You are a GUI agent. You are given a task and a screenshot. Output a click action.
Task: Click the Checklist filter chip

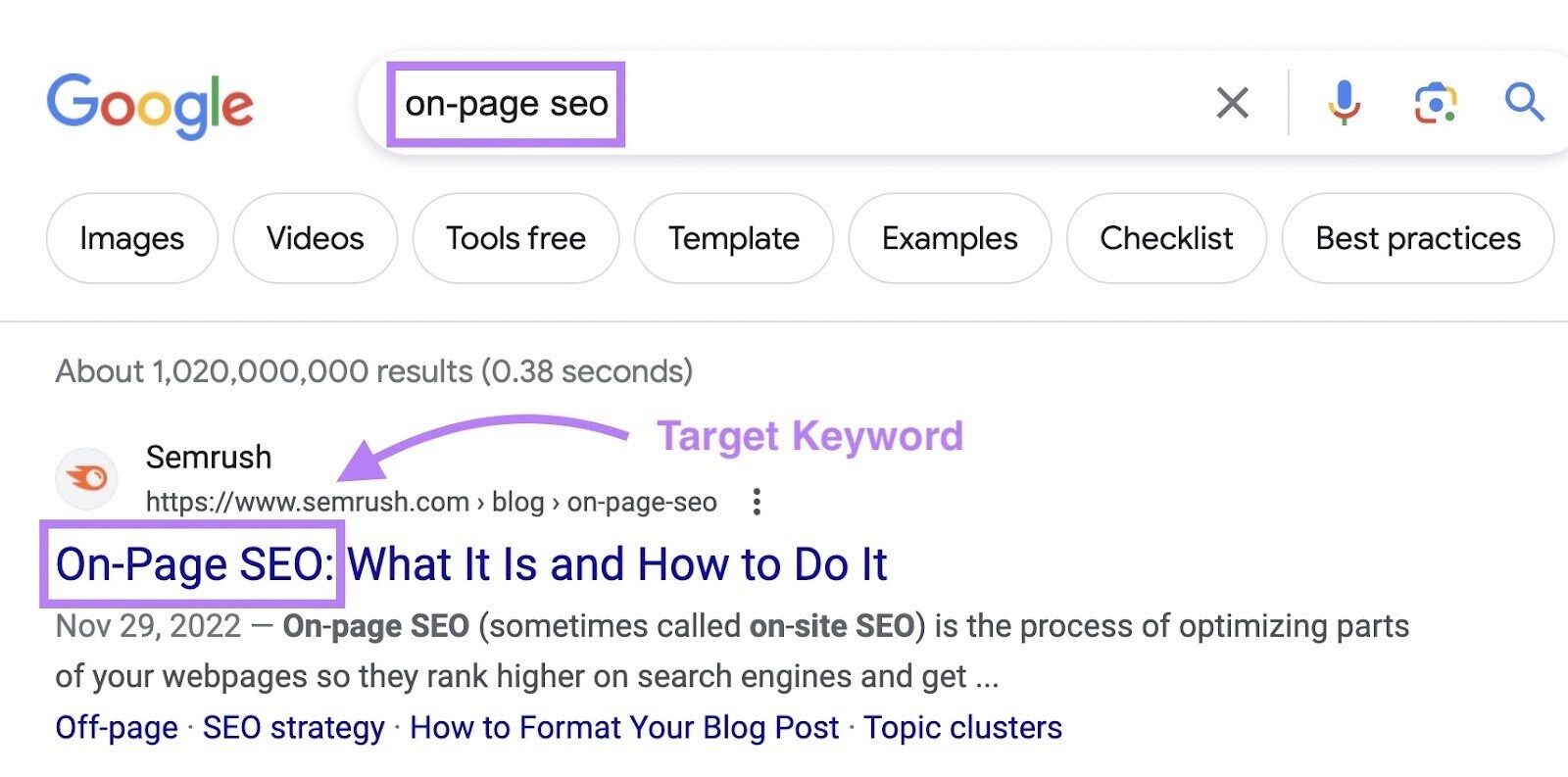(1166, 238)
